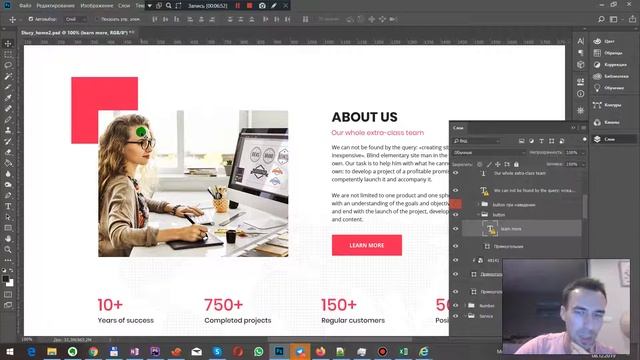Image resolution: width=640 pixels, height=360 pixels.
Task: Open the recorder pencil annotation tool
Action: point(274,6)
